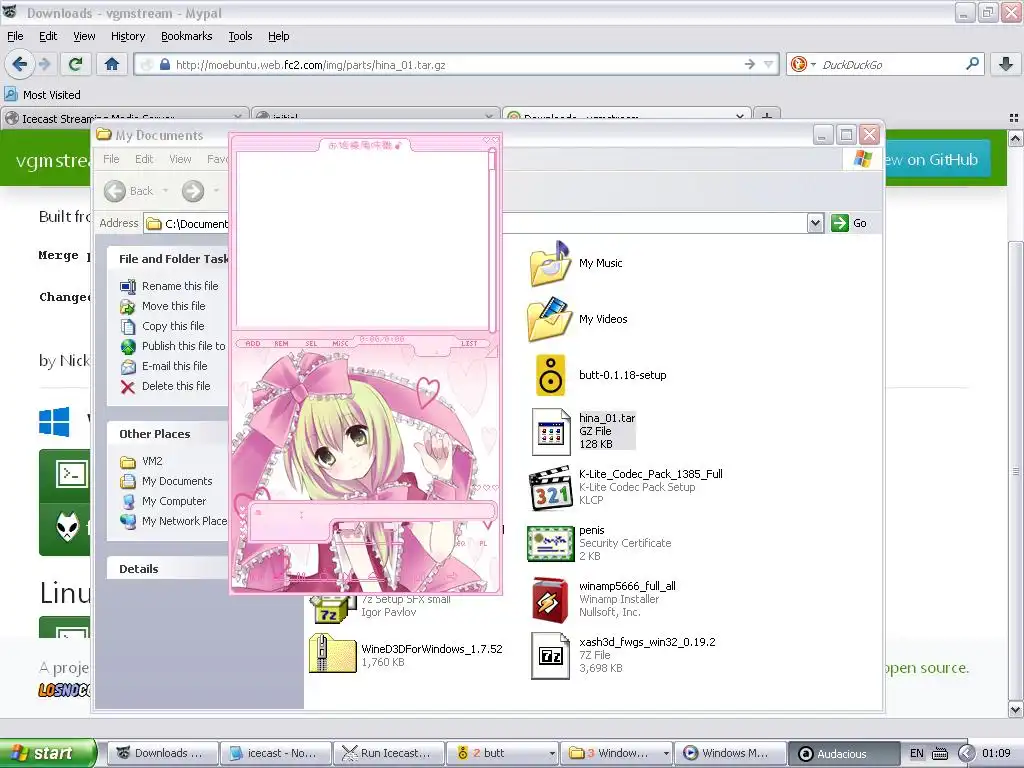The height and width of the screenshot is (768, 1024).
Task: Select the K-Lite Codec Pack icon
Action: coord(550,487)
